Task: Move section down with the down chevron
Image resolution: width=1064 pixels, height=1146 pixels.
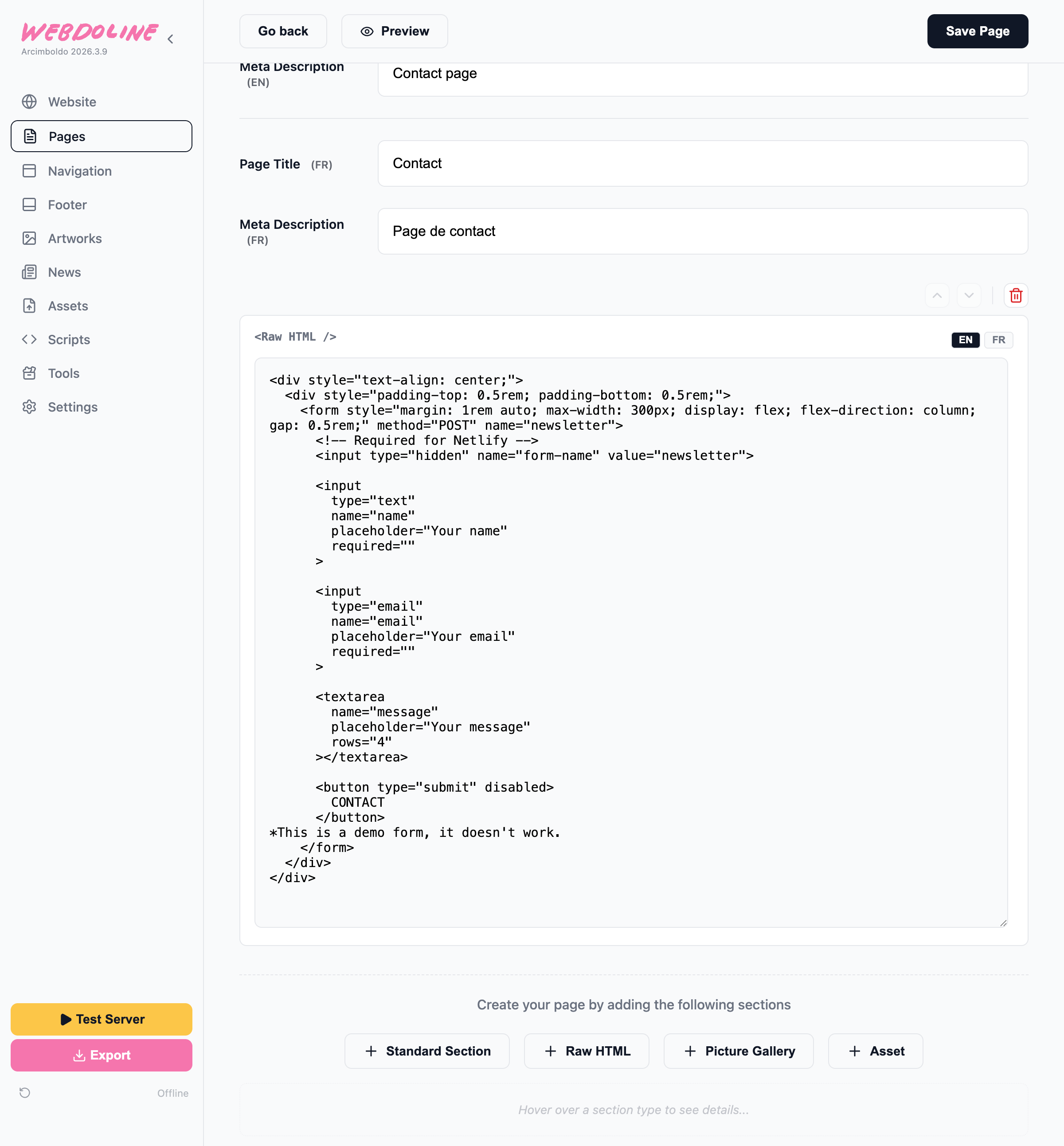Action: point(968,295)
